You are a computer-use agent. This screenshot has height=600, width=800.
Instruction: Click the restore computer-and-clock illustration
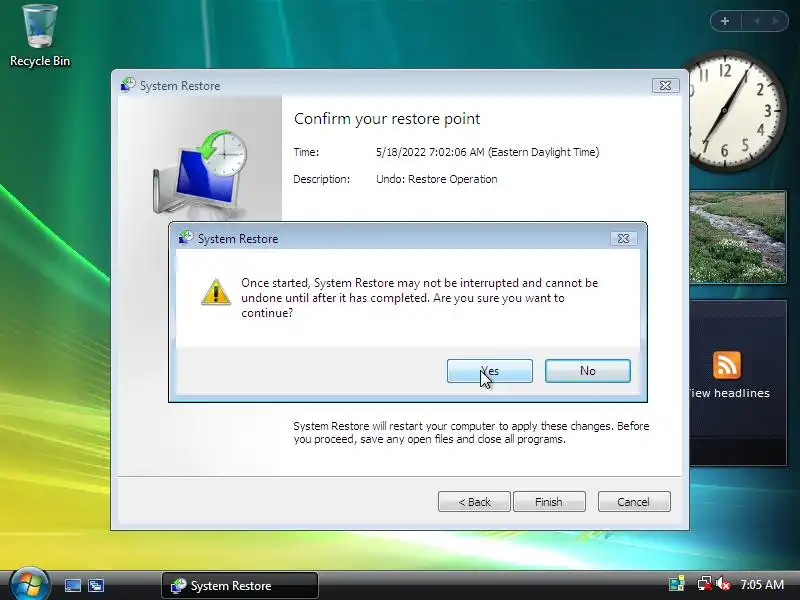point(200,173)
